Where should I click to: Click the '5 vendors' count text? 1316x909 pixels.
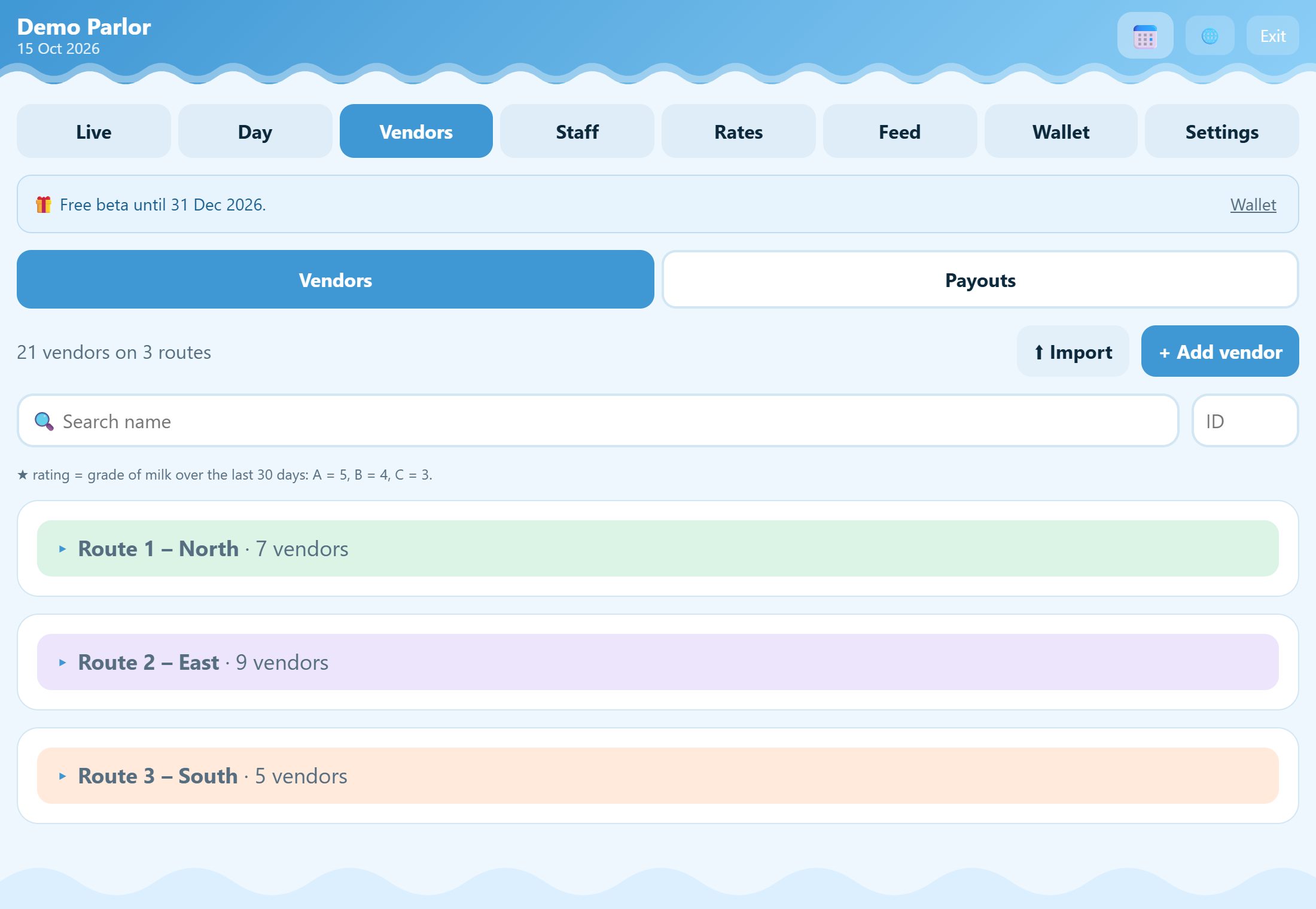tap(301, 776)
